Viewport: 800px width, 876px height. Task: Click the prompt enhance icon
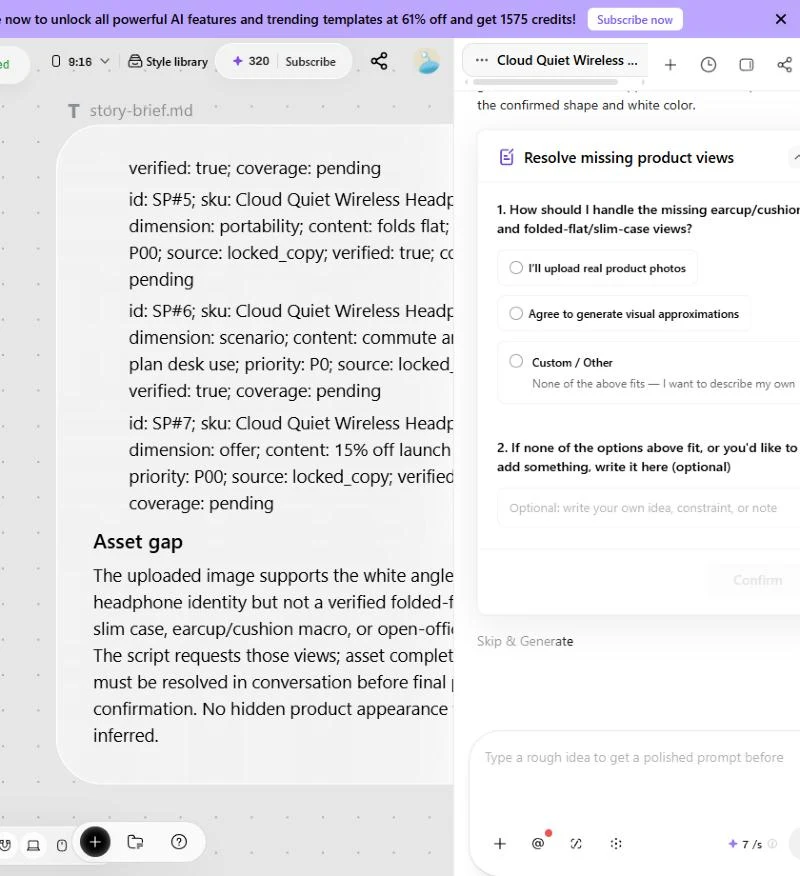[576, 844]
